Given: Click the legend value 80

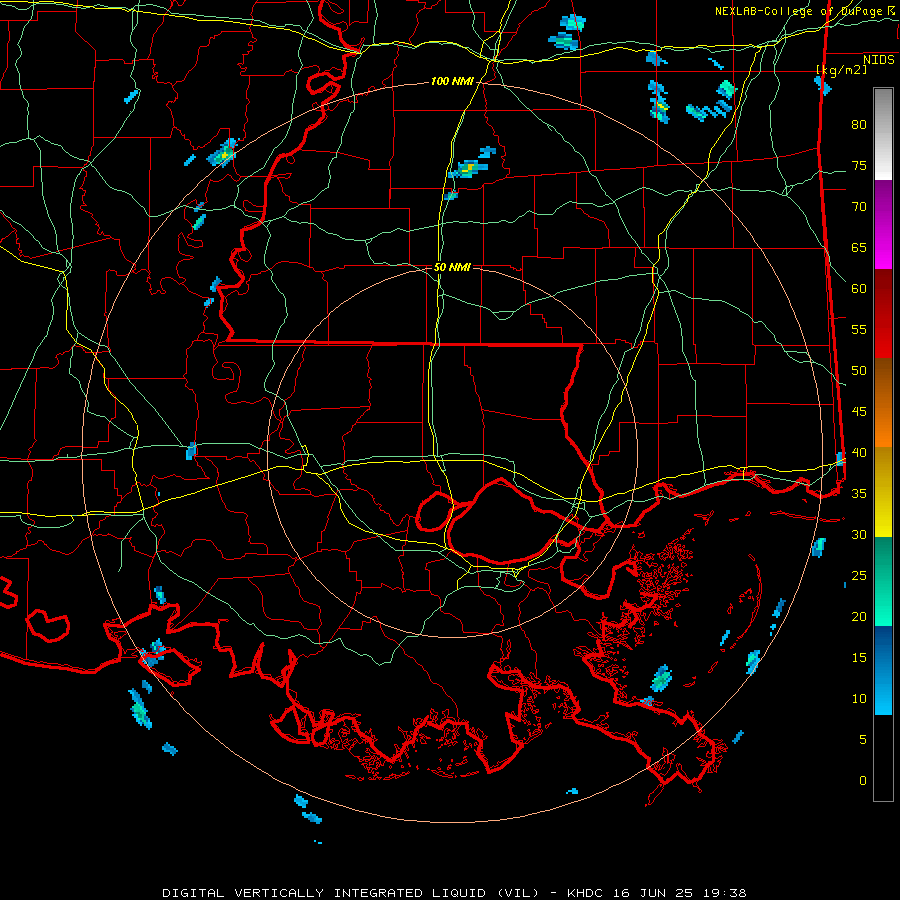Looking at the screenshot, I should 859,125.
